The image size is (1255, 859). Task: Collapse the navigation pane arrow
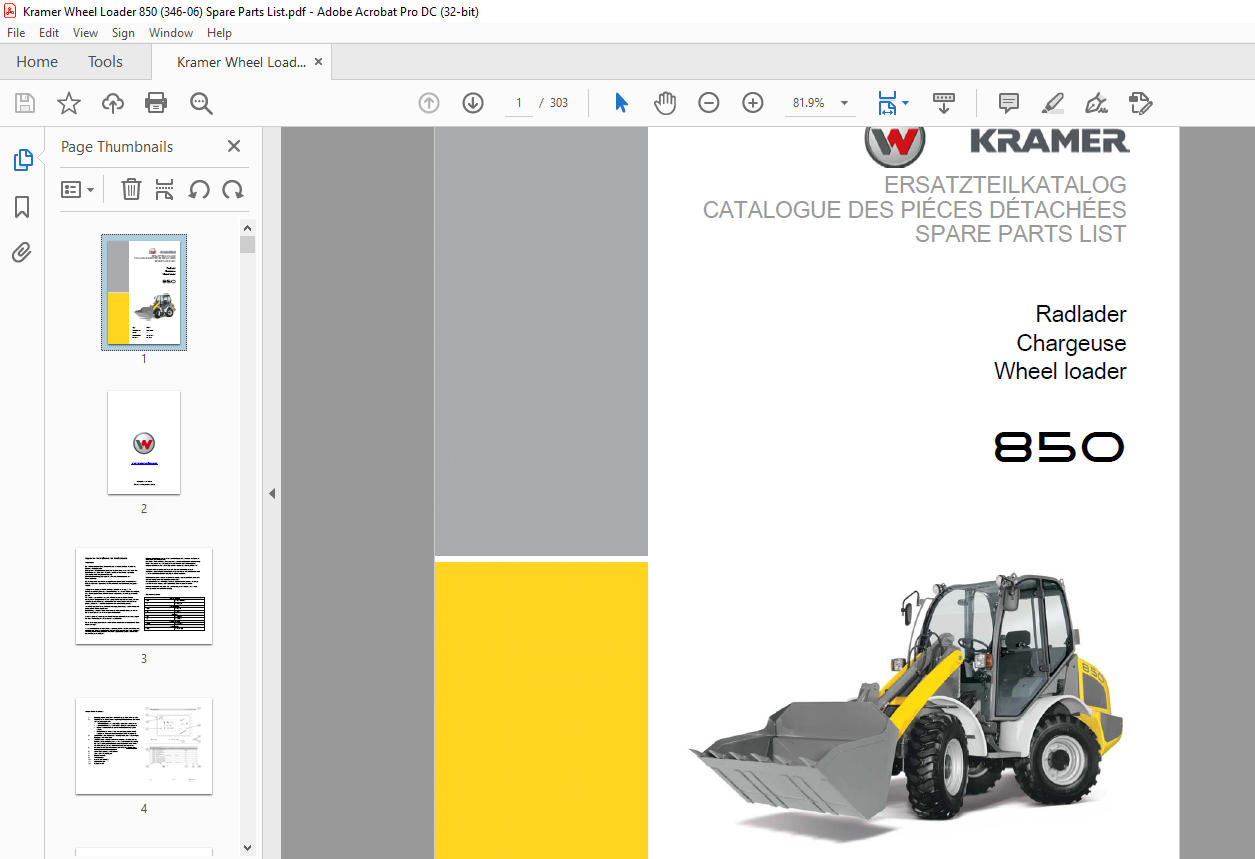pos(272,493)
